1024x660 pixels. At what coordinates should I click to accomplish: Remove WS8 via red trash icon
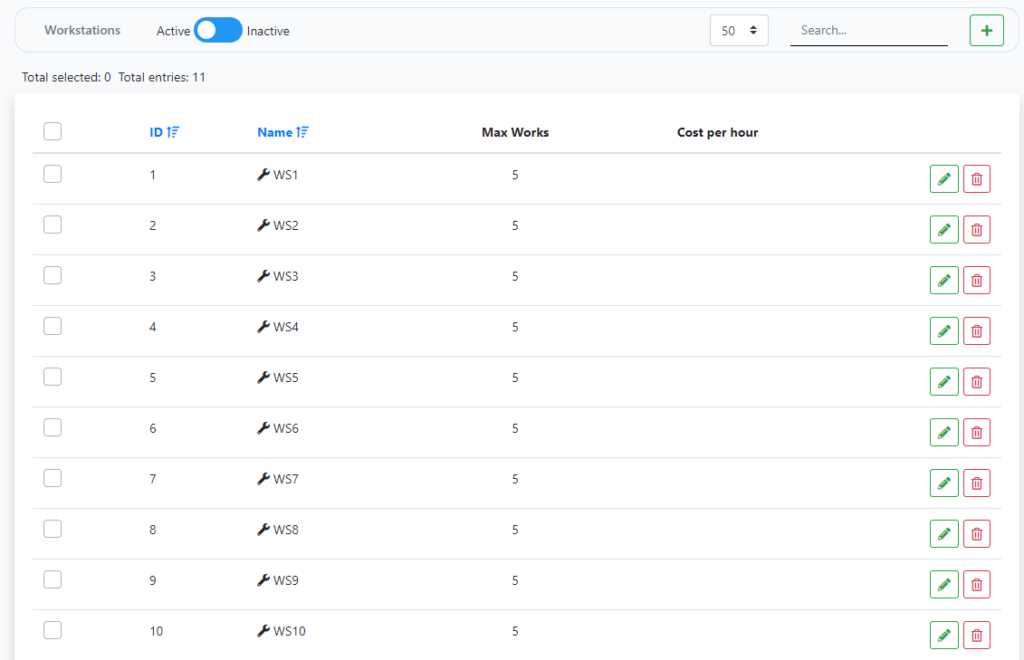tap(977, 534)
